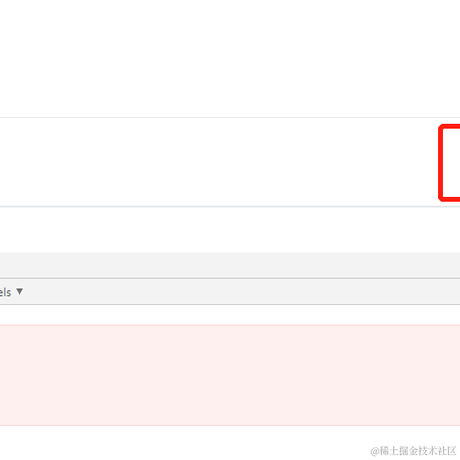Select the pink error message row

point(230,375)
